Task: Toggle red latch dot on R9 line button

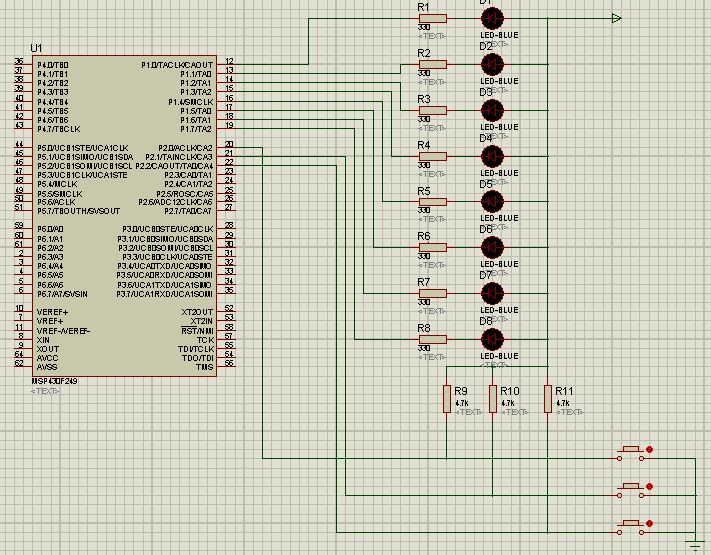Action: pyautogui.click(x=649, y=449)
